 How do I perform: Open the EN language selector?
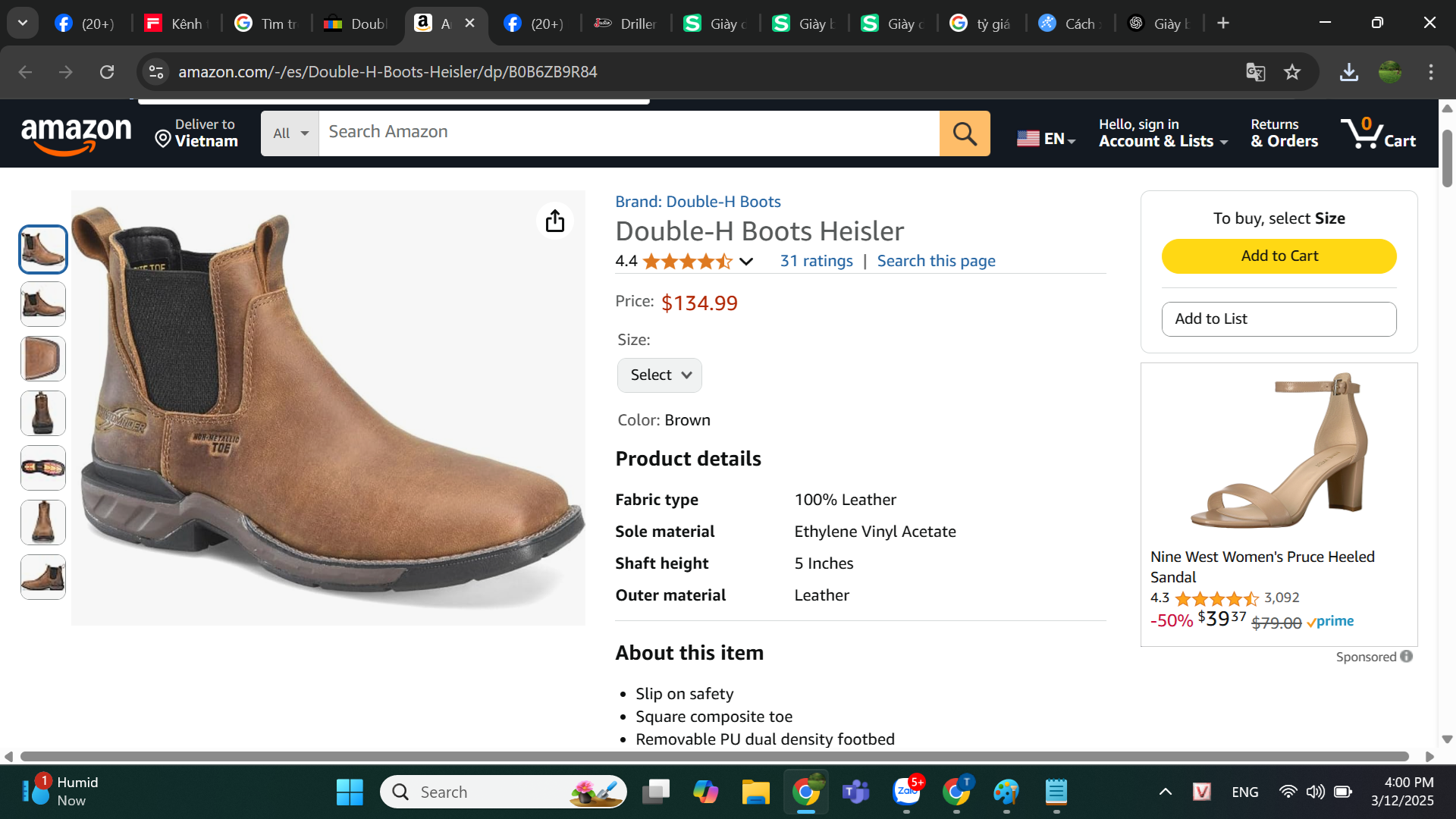click(x=1046, y=139)
